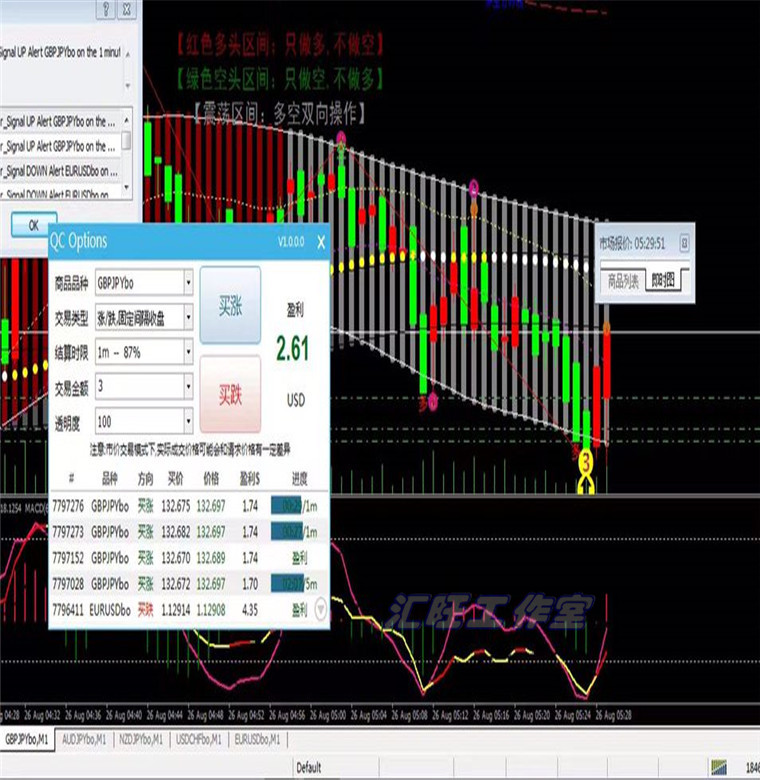Click OK in the alert dialog

(33, 225)
